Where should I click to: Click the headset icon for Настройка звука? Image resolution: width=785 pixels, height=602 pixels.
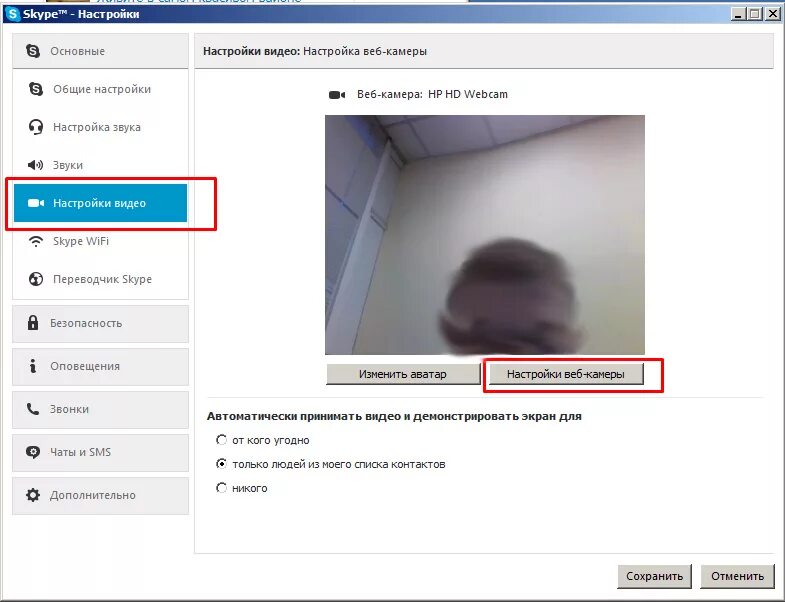(x=36, y=127)
